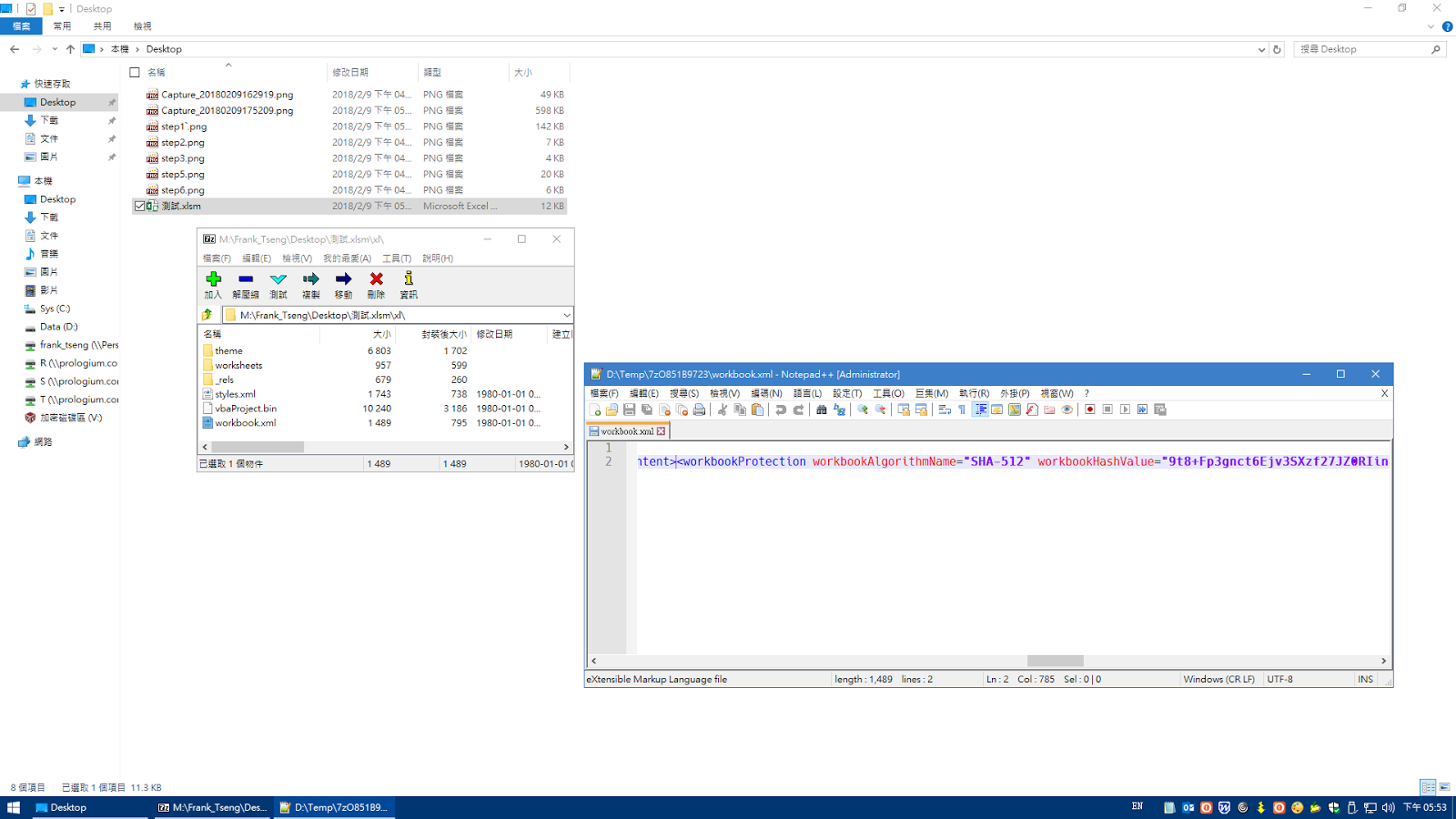The height and width of the screenshot is (819, 1456).
Task: Open the 工具(T) menu in 7-Zip
Action: tap(397, 258)
